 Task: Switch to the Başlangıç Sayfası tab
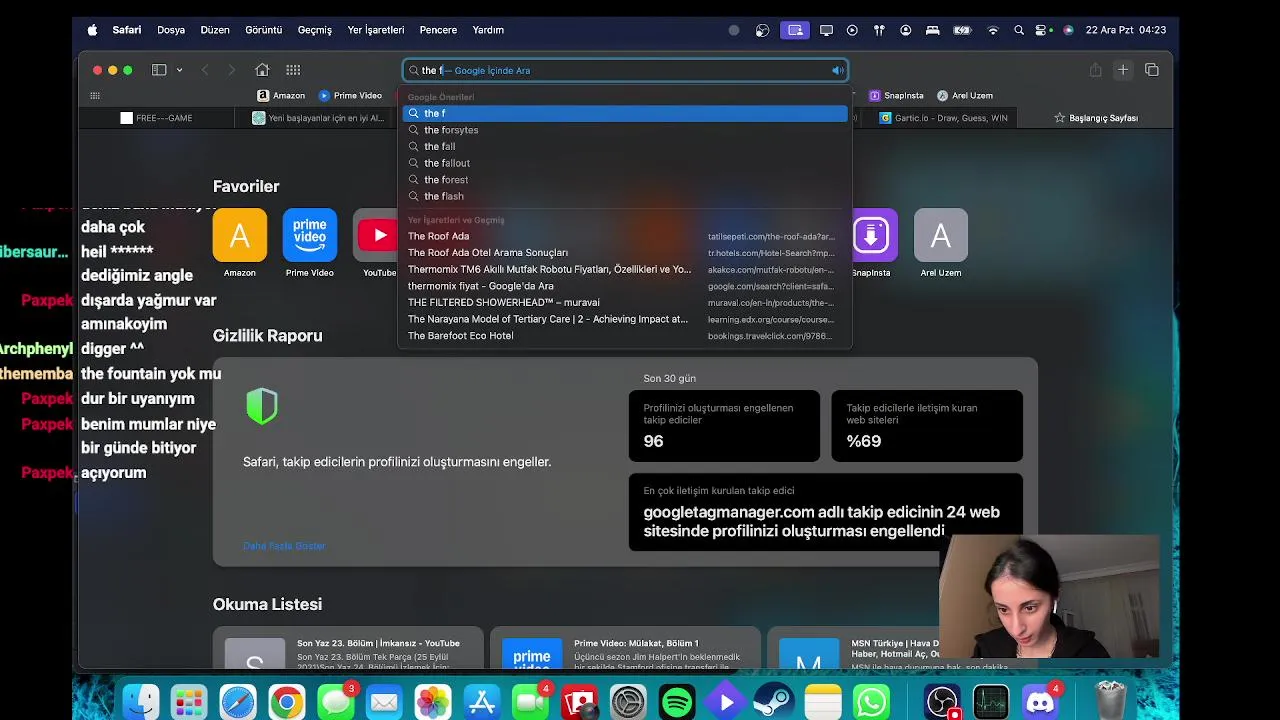coord(1096,118)
